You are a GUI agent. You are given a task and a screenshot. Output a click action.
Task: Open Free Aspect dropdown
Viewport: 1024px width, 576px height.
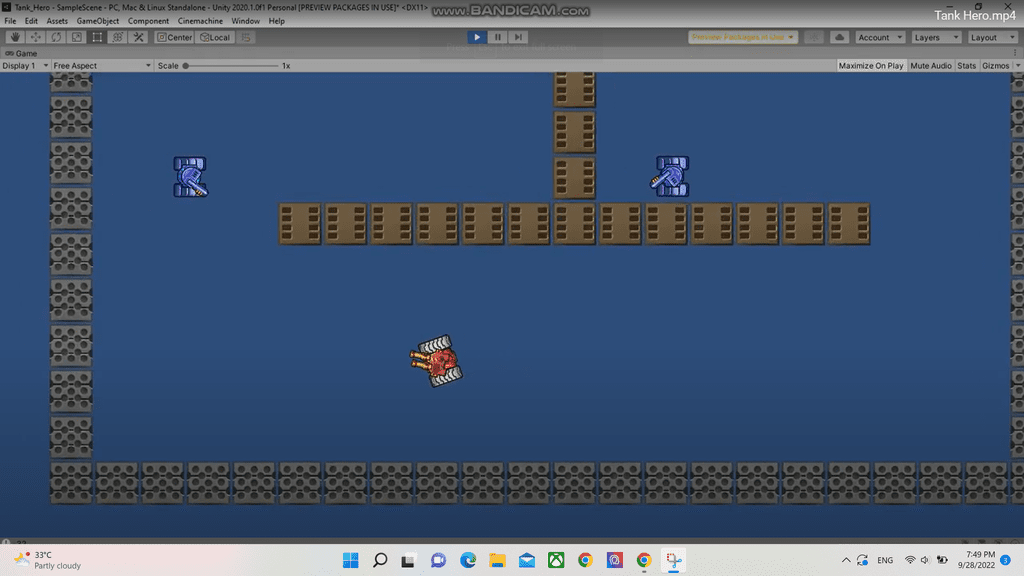[102, 65]
